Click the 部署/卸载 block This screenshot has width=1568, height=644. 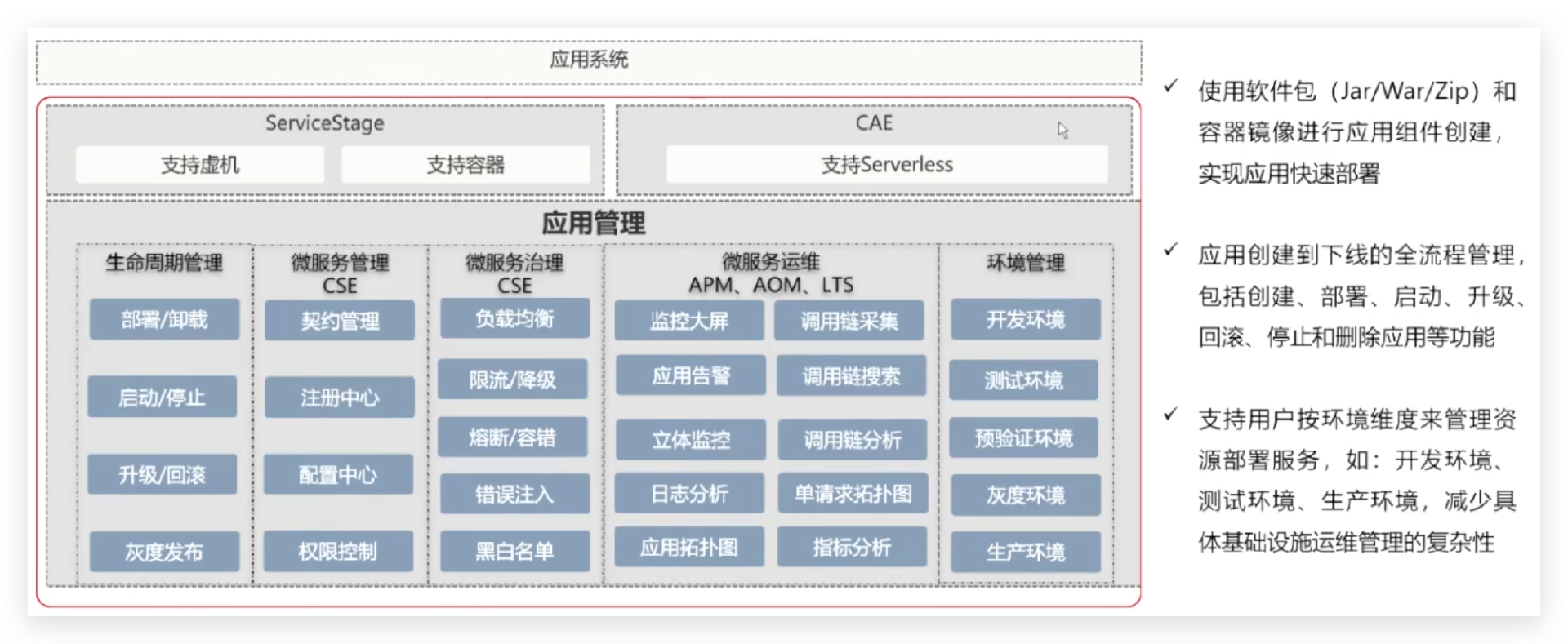coord(164,319)
